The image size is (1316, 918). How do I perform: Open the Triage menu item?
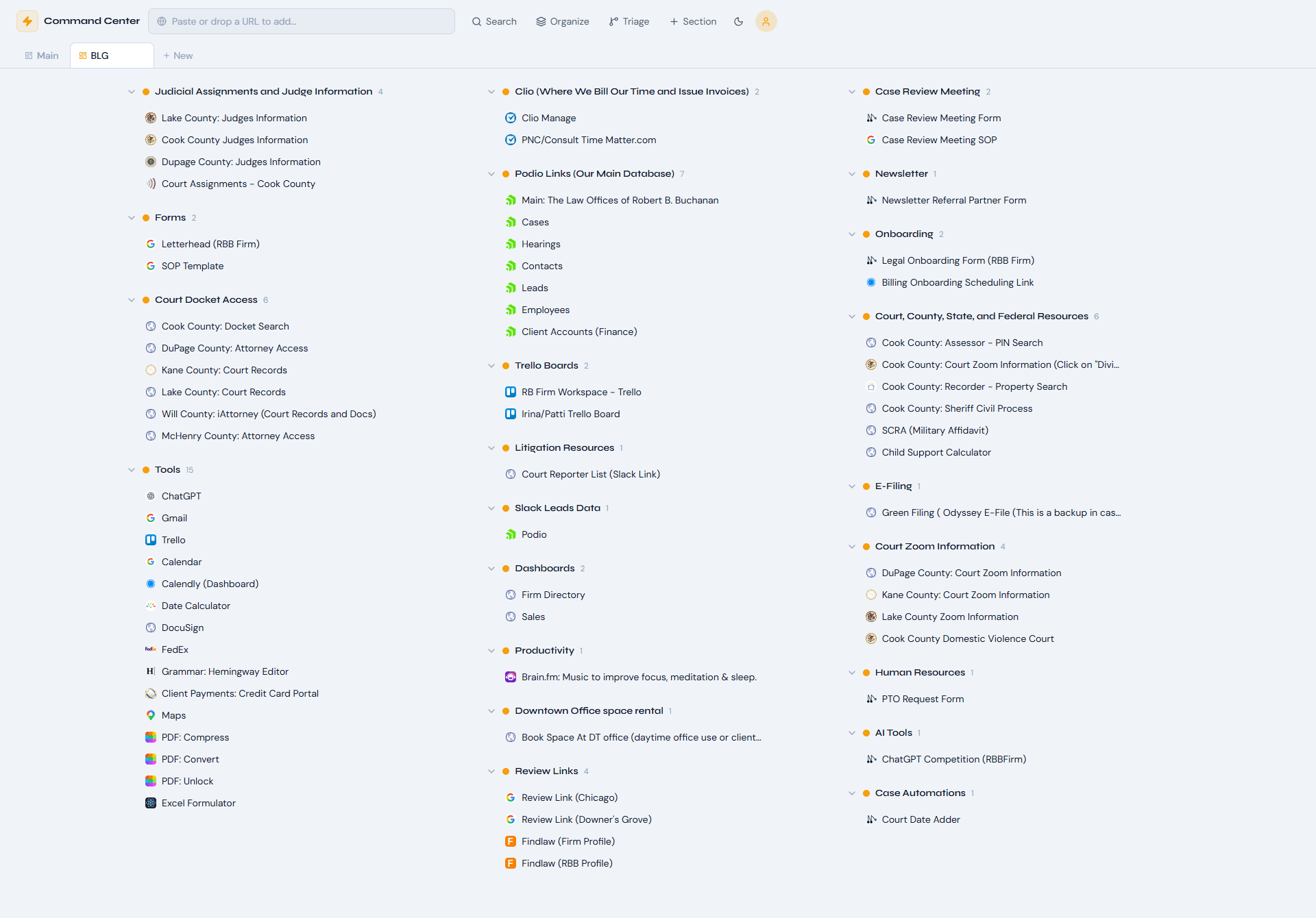coord(629,21)
